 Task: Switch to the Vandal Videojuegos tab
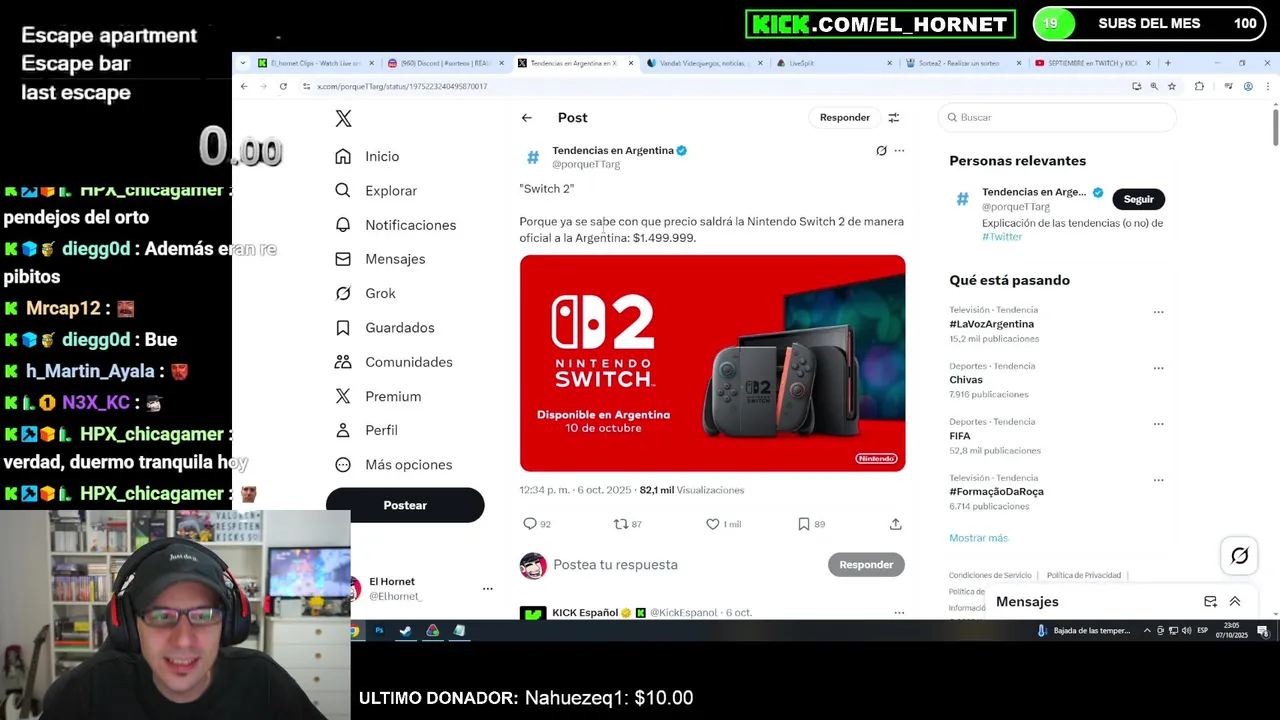(703, 63)
